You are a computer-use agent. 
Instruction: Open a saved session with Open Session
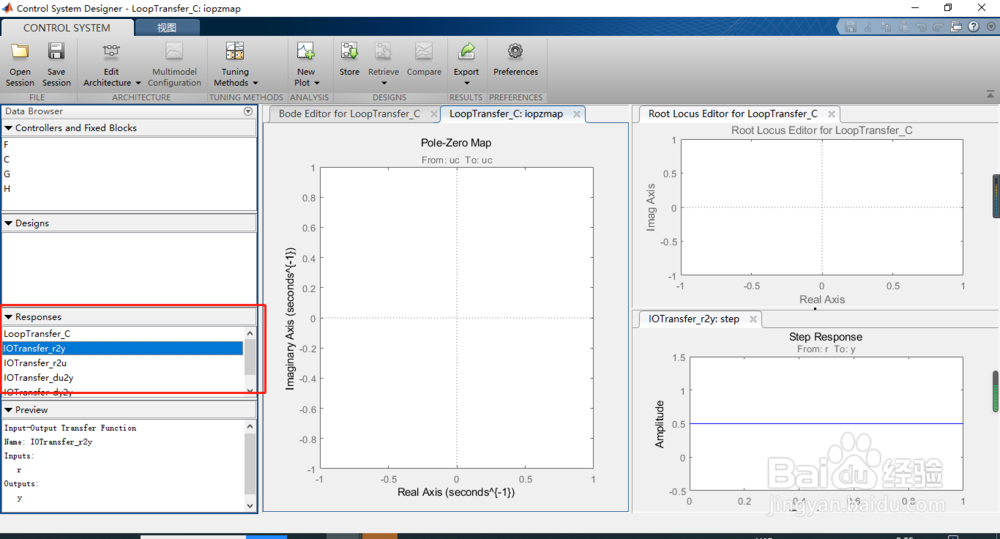point(20,65)
